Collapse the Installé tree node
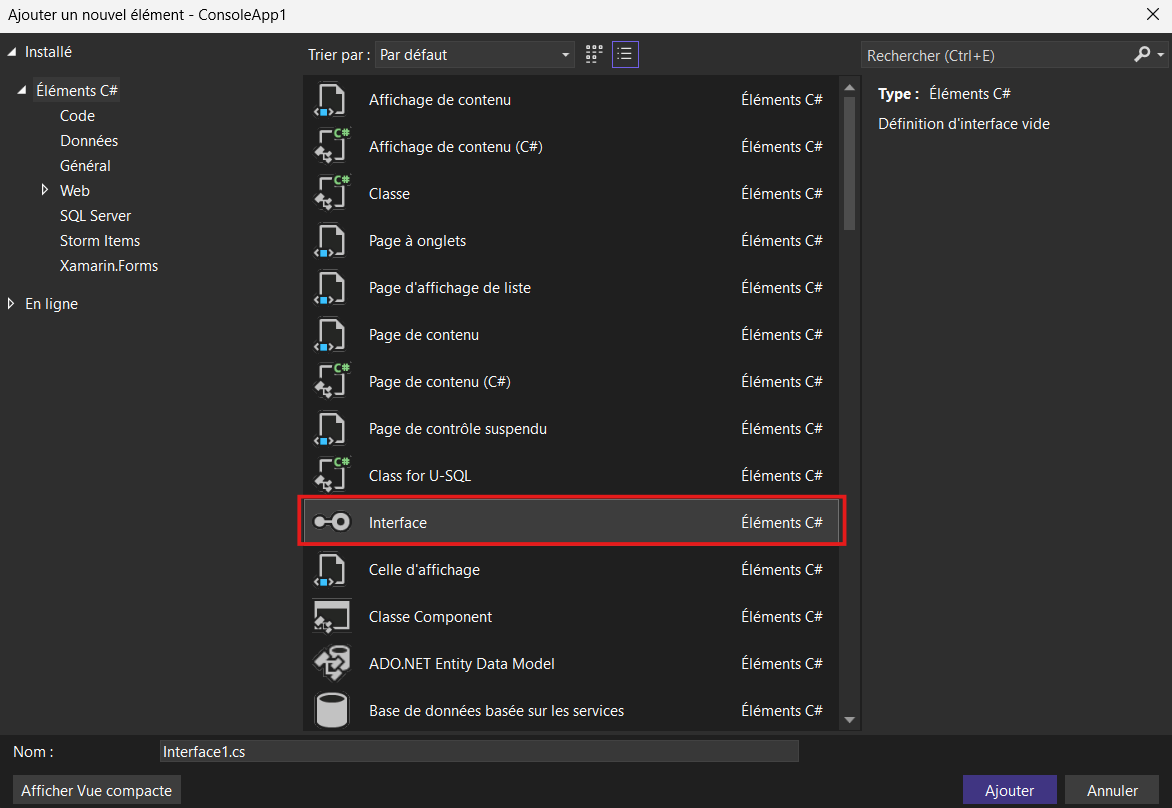 pos(12,52)
